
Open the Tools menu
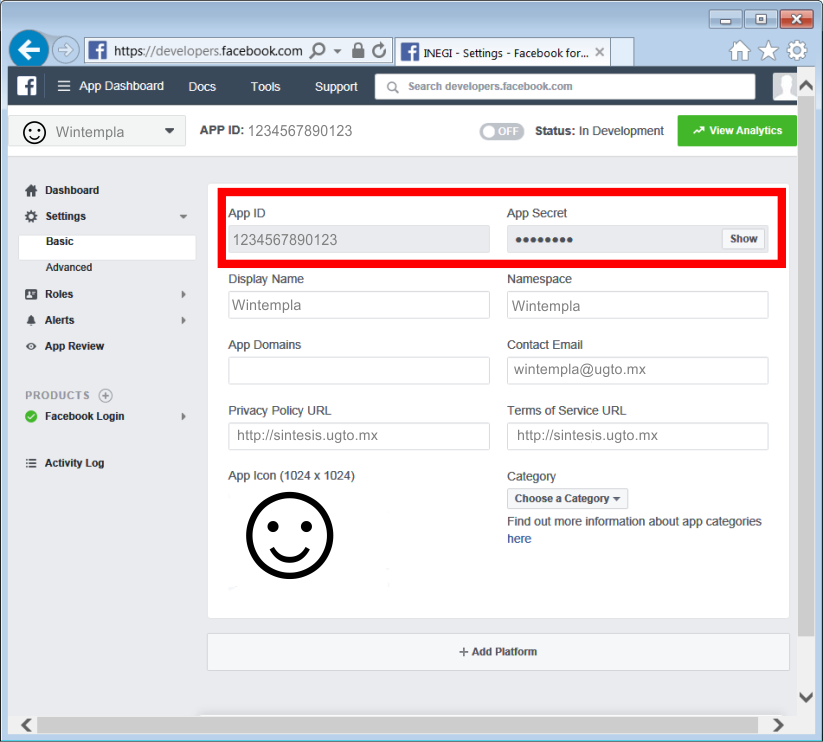(x=265, y=87)
